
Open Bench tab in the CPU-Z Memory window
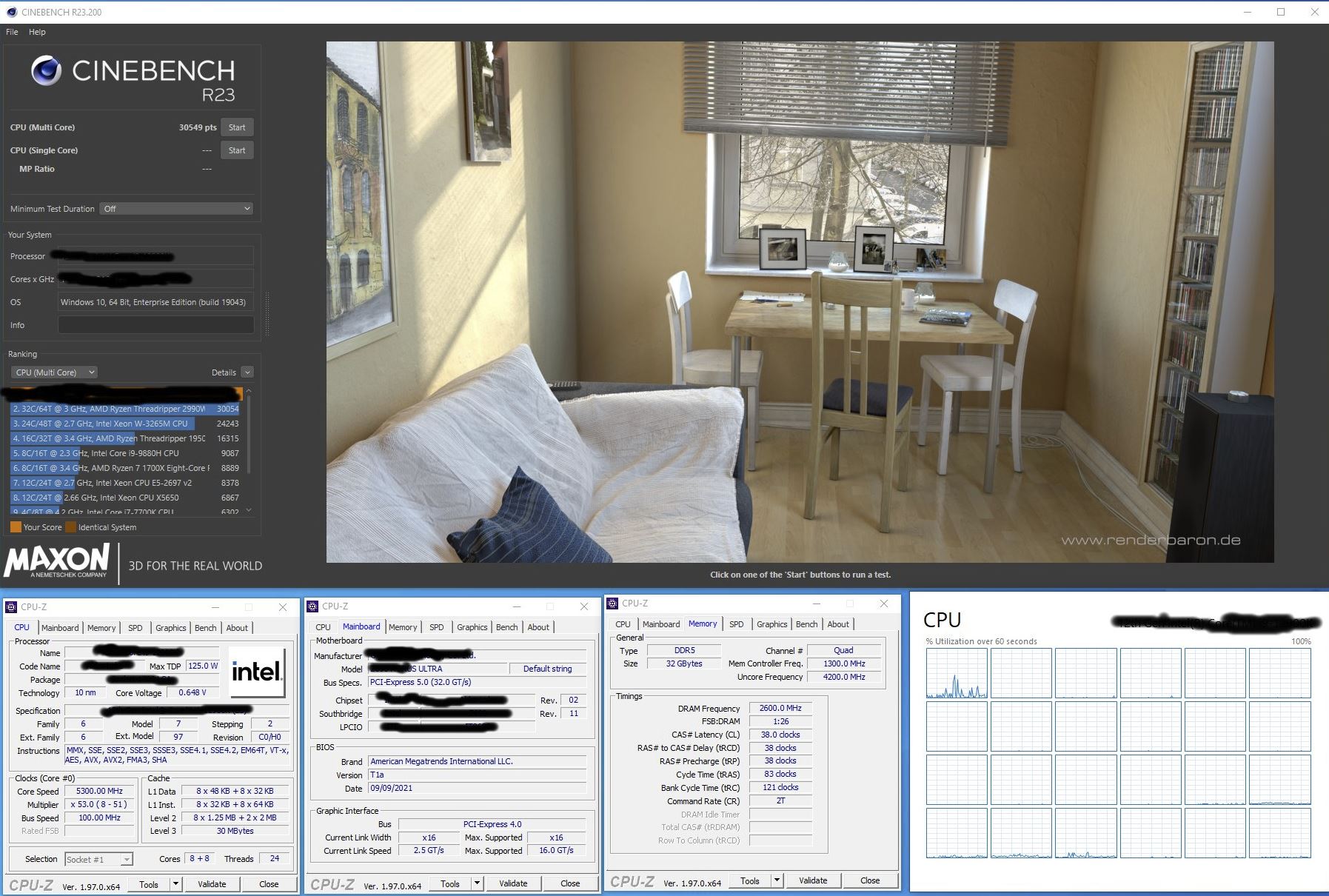806,624
